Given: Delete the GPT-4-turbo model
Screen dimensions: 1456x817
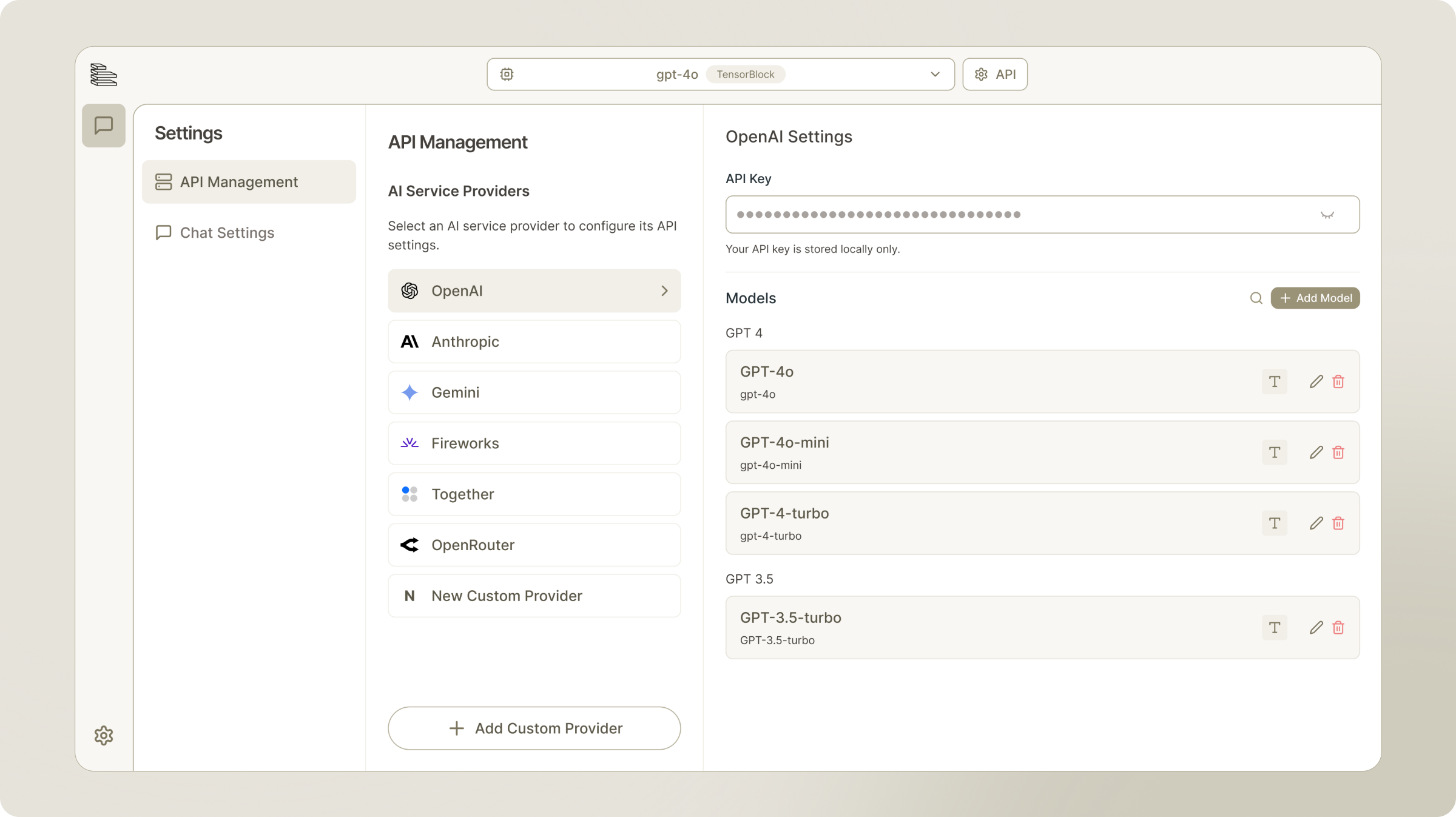Looking at the screenshot, I should point(1338,523).
